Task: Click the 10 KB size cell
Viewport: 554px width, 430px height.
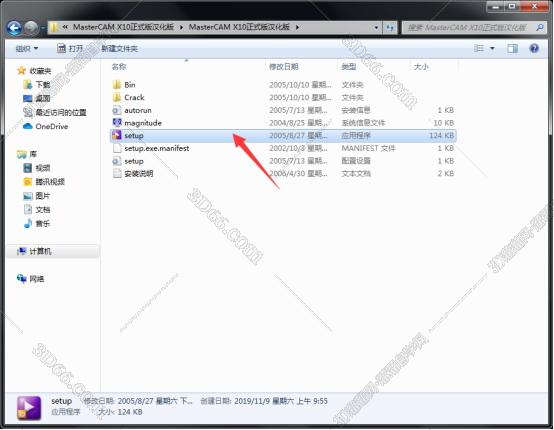Action: point(443,123)
